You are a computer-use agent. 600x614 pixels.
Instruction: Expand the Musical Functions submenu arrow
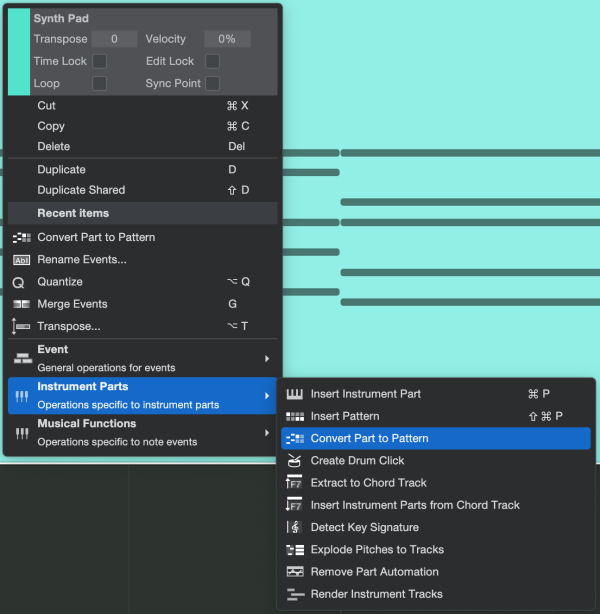pos(267,433)
